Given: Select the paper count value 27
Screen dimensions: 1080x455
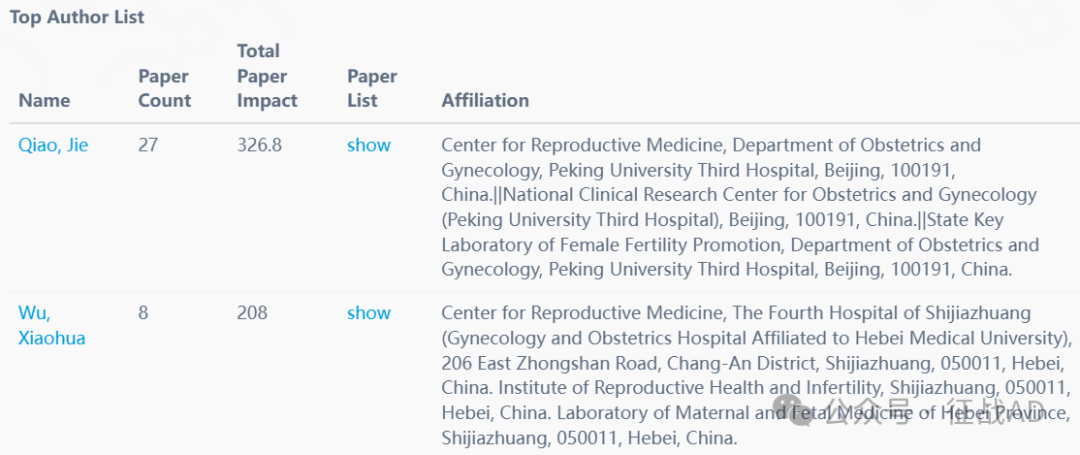Looking at the screenshot, I should pyautogui.click(x=148, y=145).
